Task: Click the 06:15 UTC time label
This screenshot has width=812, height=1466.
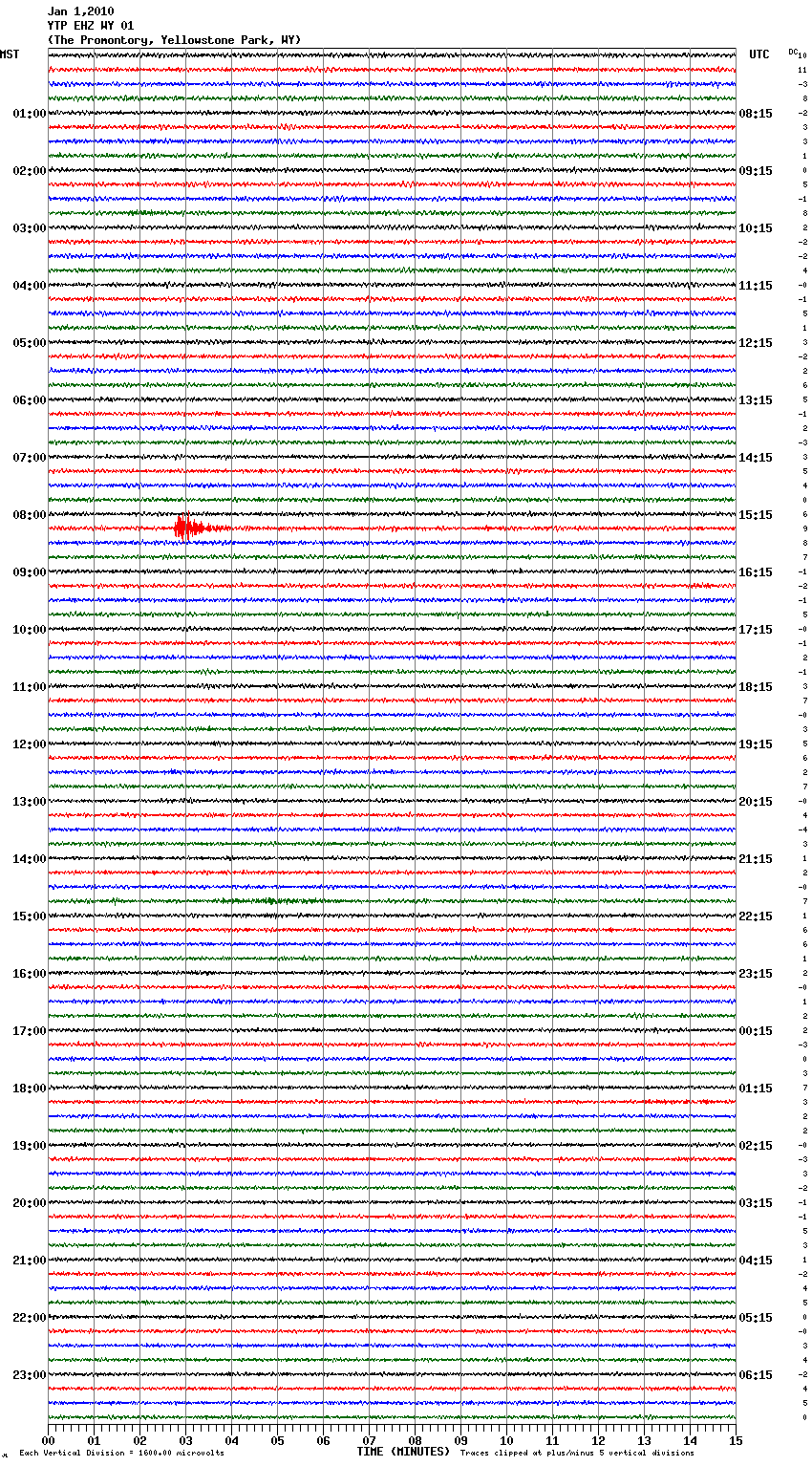Action: [756, 1375]
